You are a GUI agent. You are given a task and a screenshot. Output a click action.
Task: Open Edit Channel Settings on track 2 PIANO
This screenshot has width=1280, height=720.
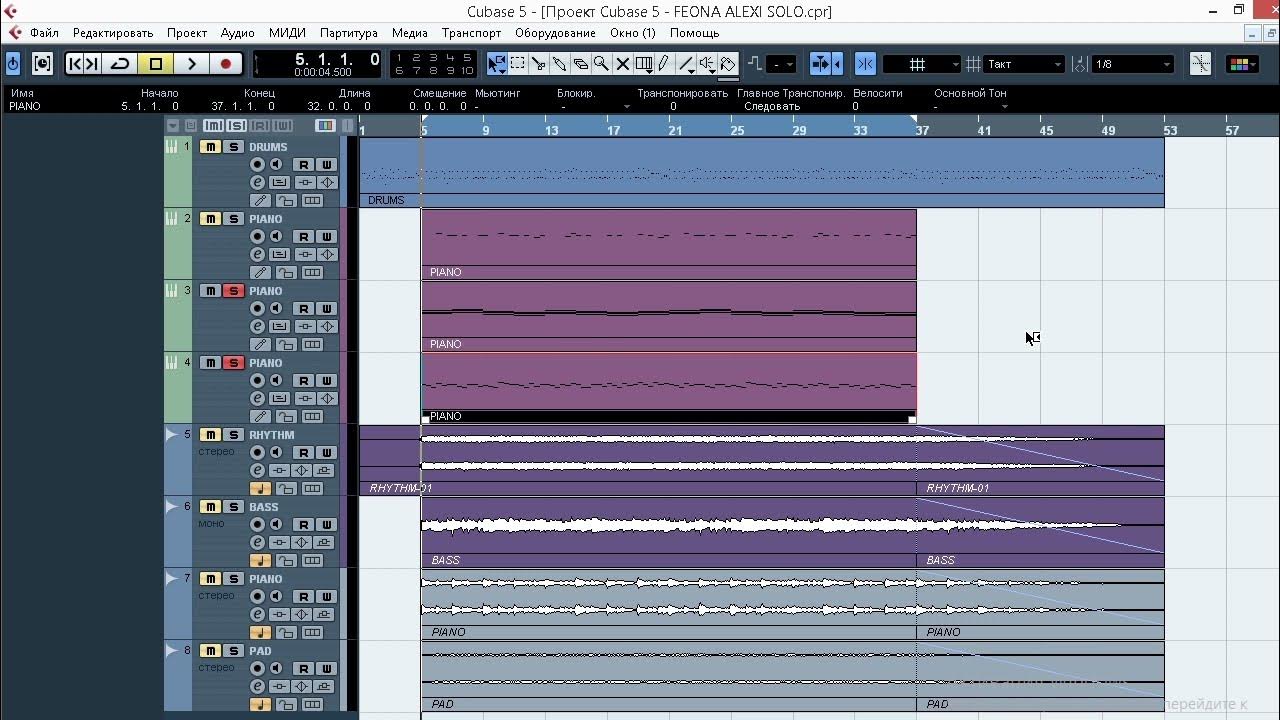click(258, 255)
